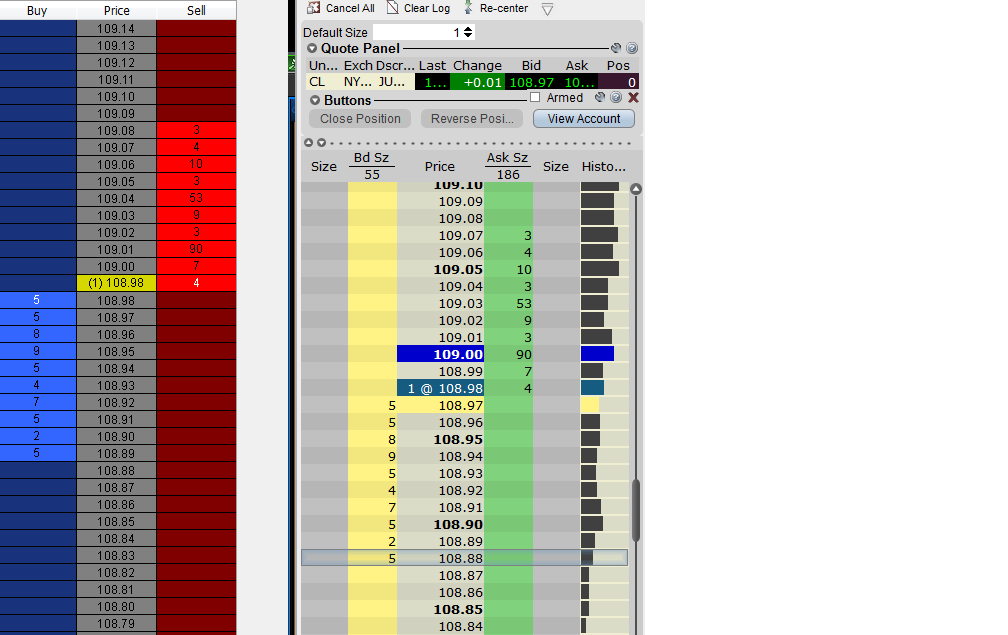Click the bold 108.90 price in right ladder
The width and height of the screenshot is (1008, 635).
point(440,524)
